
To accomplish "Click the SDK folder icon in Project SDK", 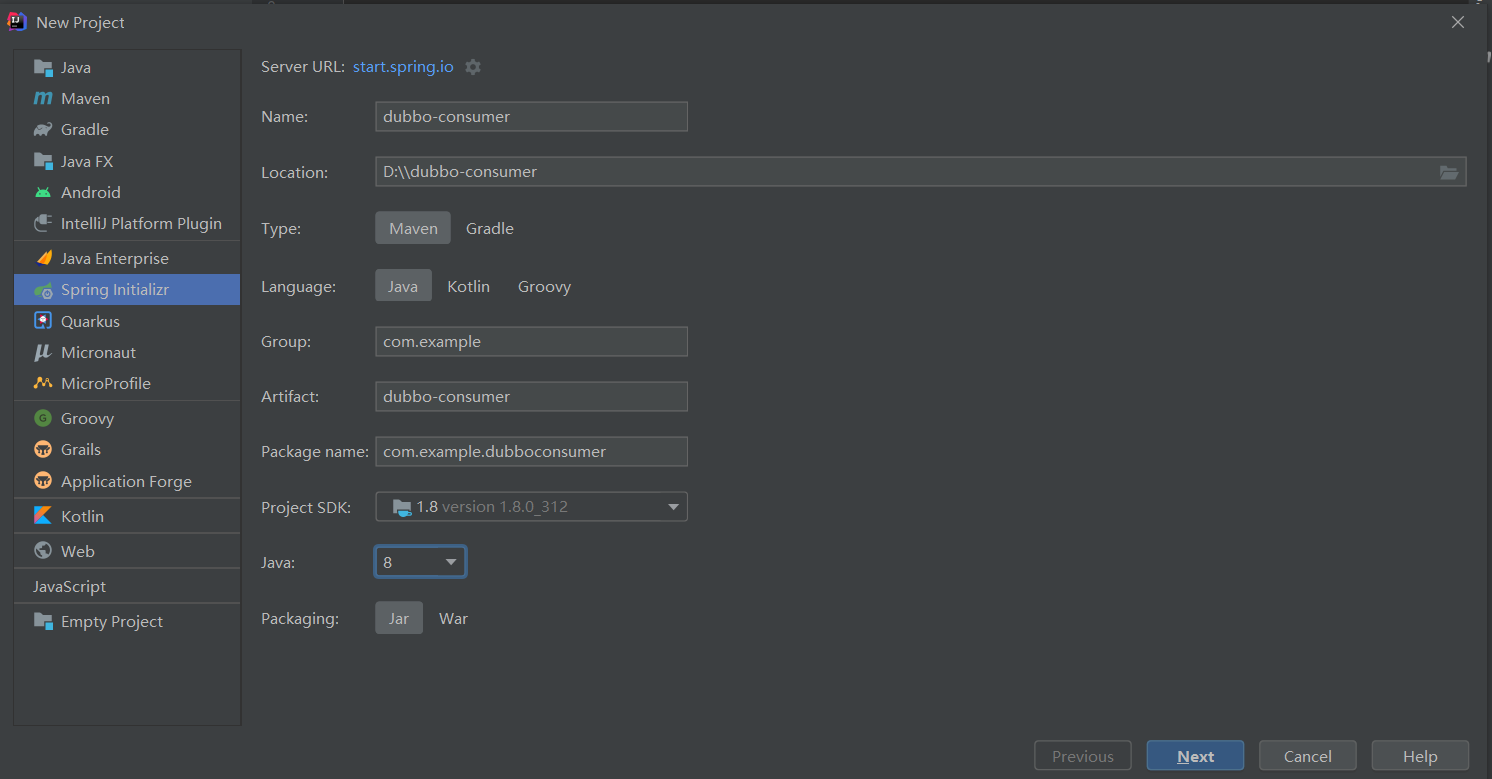I will click(402, 507).
